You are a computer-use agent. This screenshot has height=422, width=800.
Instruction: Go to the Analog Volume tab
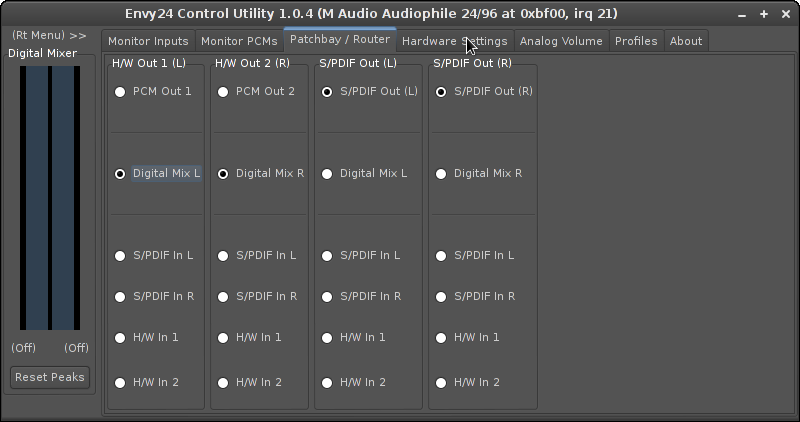561,41
